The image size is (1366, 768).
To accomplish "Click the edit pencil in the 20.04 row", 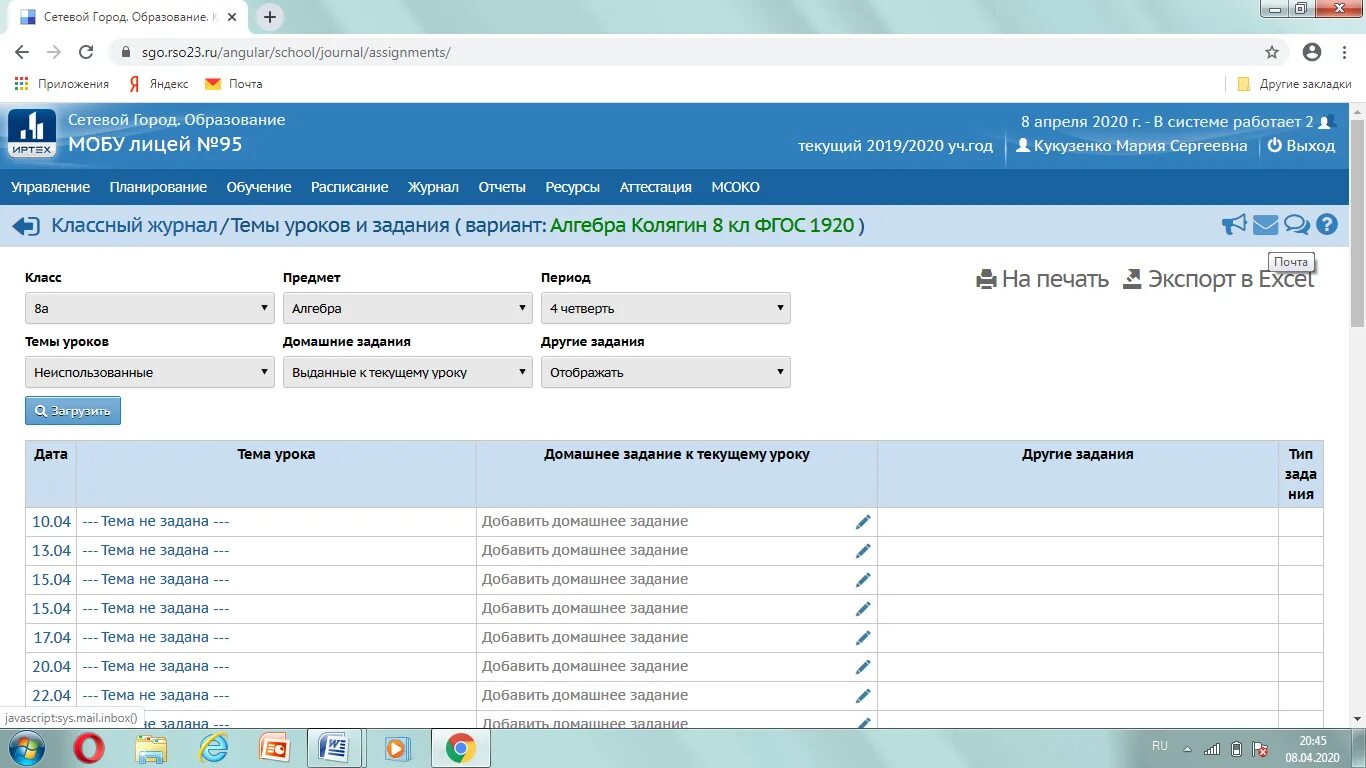I will [863, 667].
